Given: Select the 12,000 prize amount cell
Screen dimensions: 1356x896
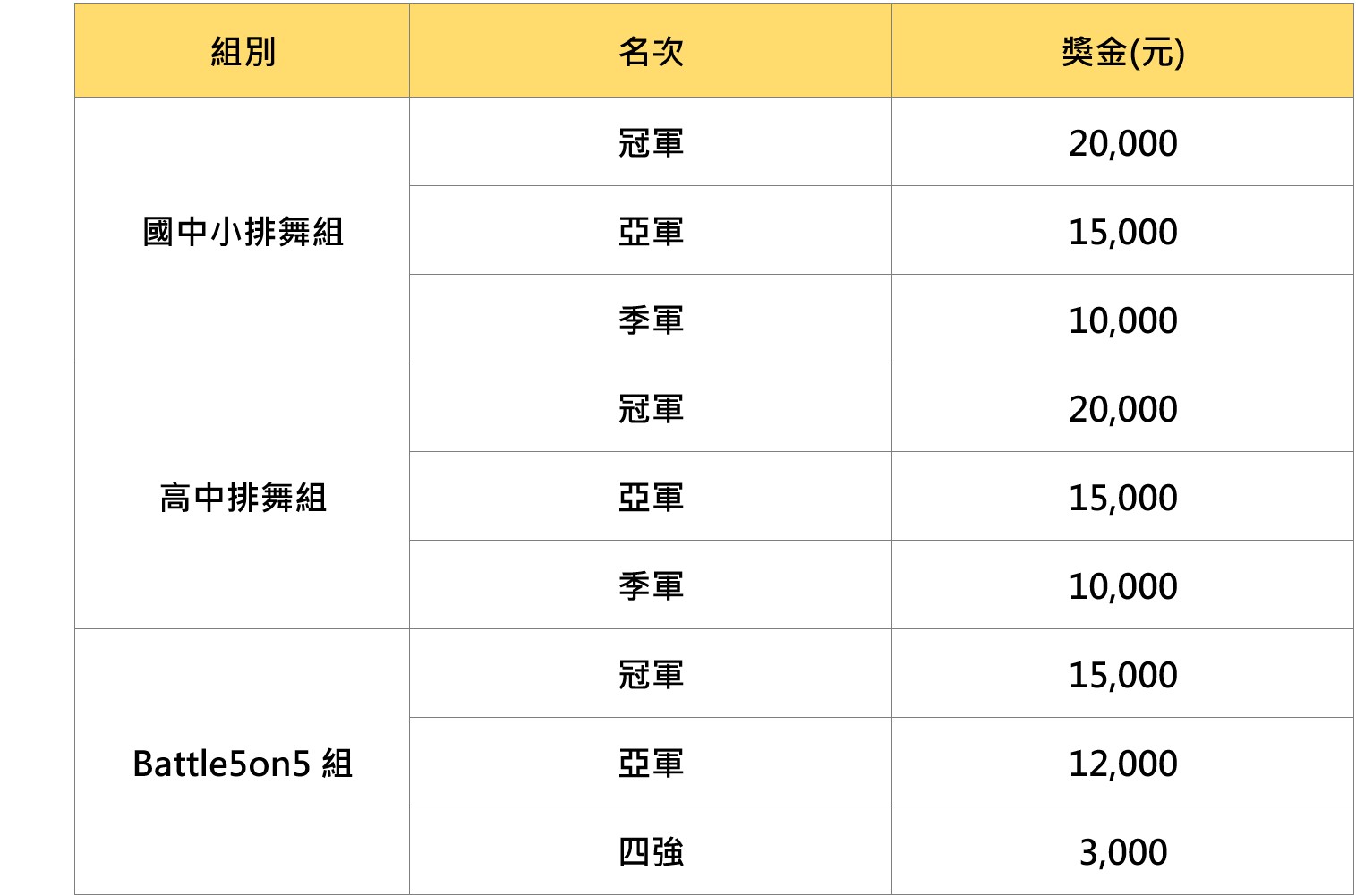Looking at the screenshot, I should 1122,762.
